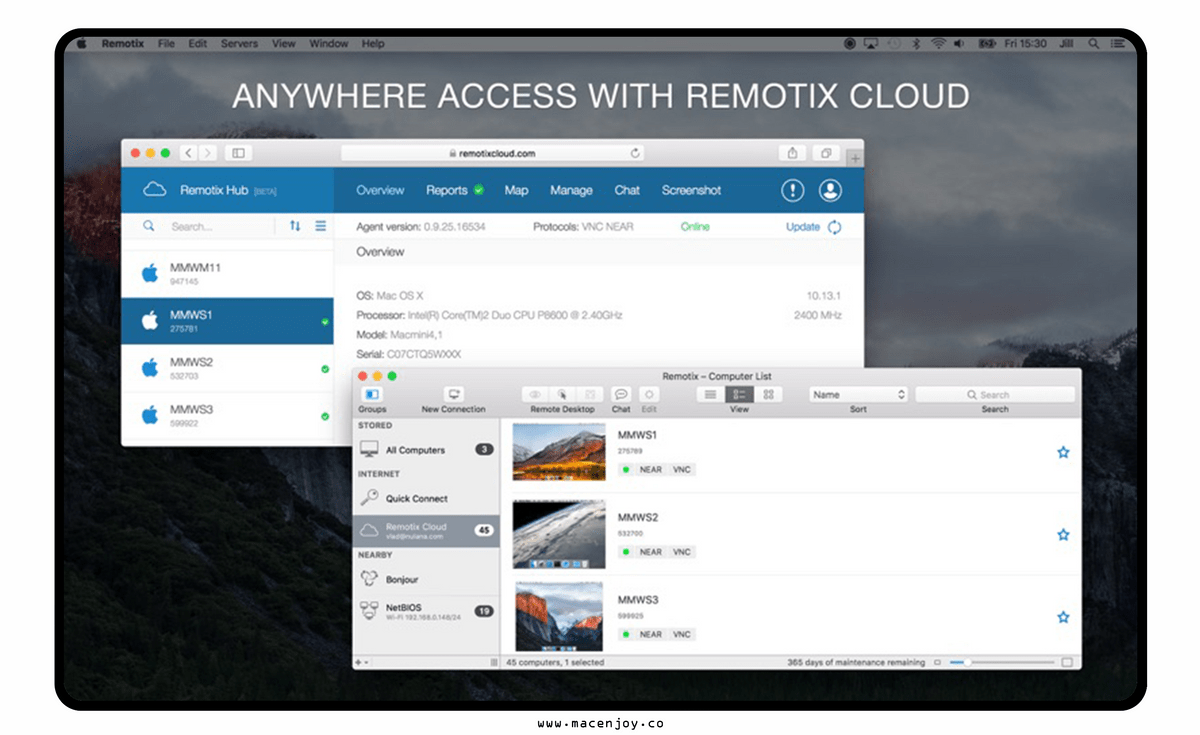Open the Remotix app menu in the menu bar

(125, 44)
